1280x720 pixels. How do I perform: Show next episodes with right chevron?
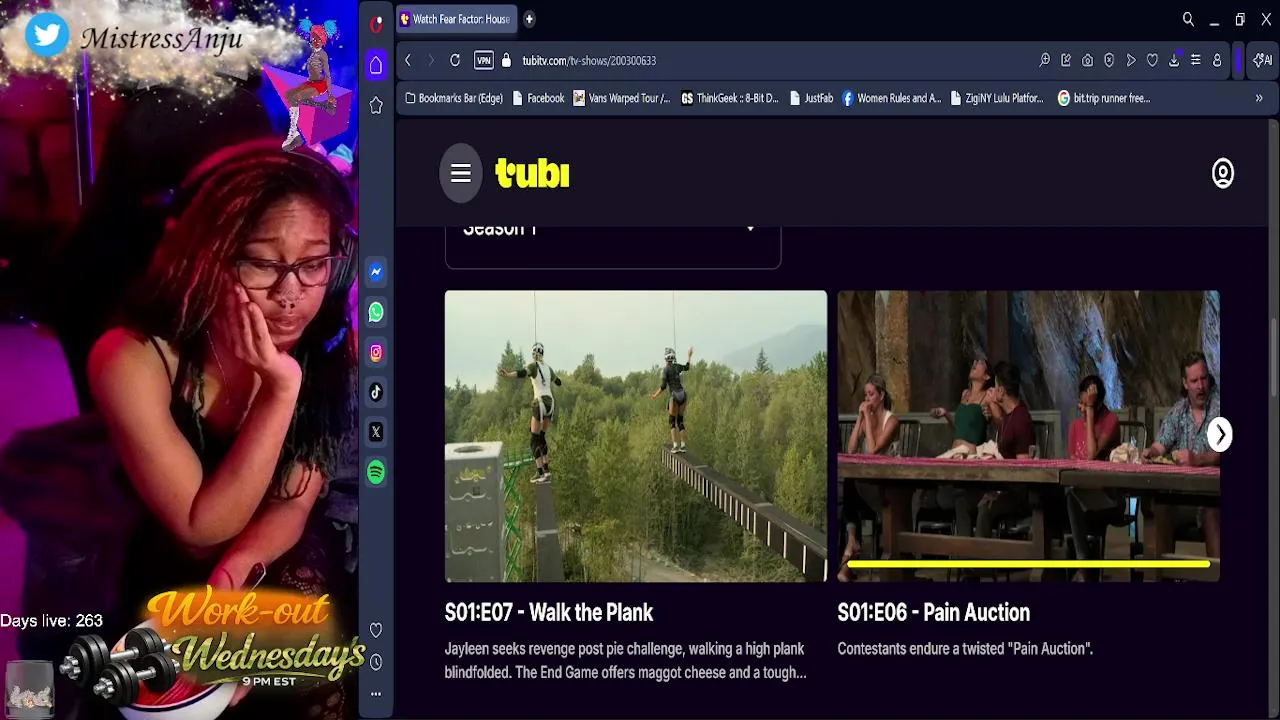(x=1220, y=434)
